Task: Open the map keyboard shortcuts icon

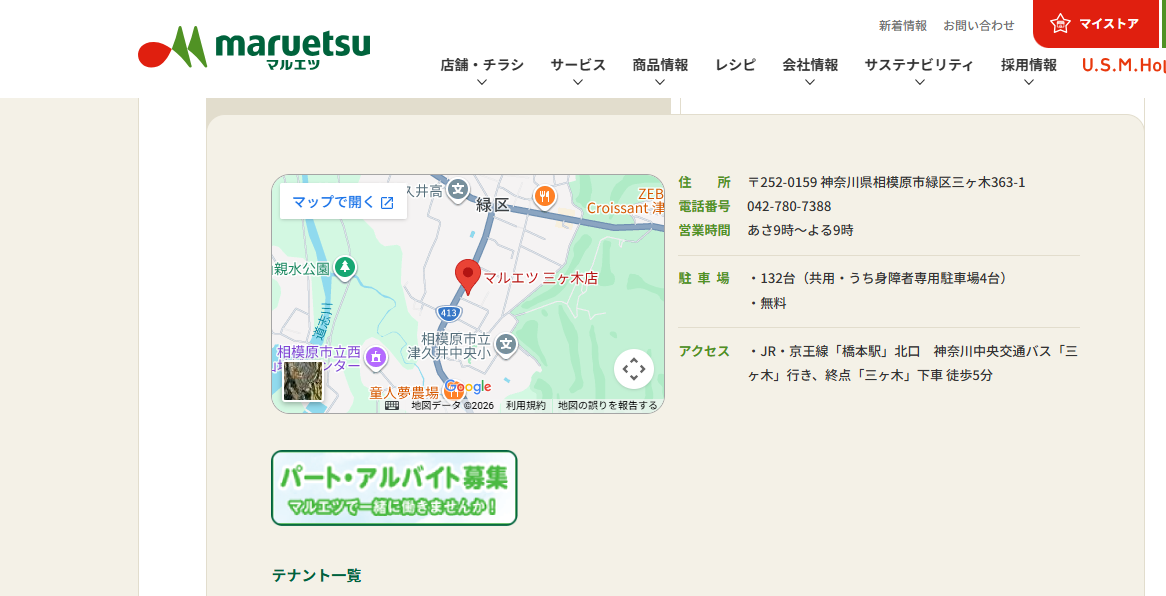Action: click(x=392, y=405)
